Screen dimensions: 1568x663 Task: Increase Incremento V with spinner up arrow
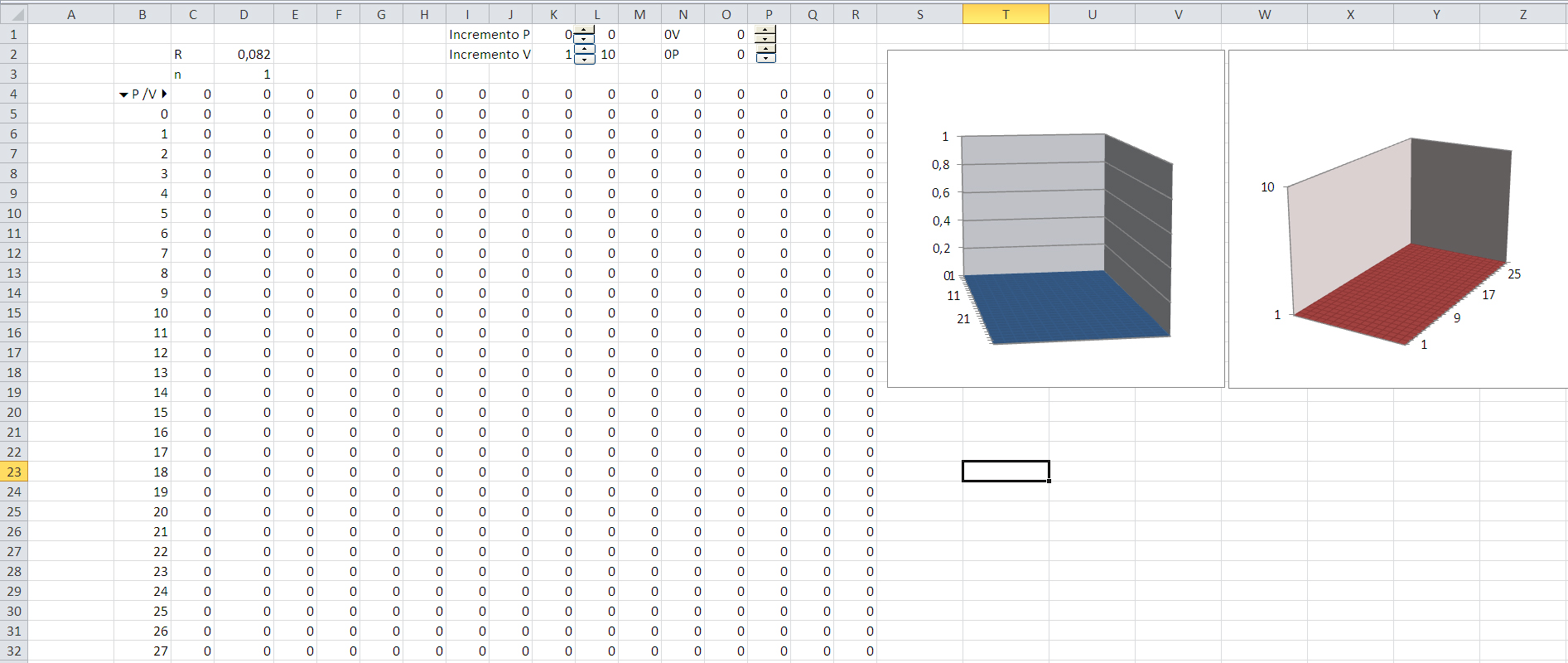(x=585, y=50)
